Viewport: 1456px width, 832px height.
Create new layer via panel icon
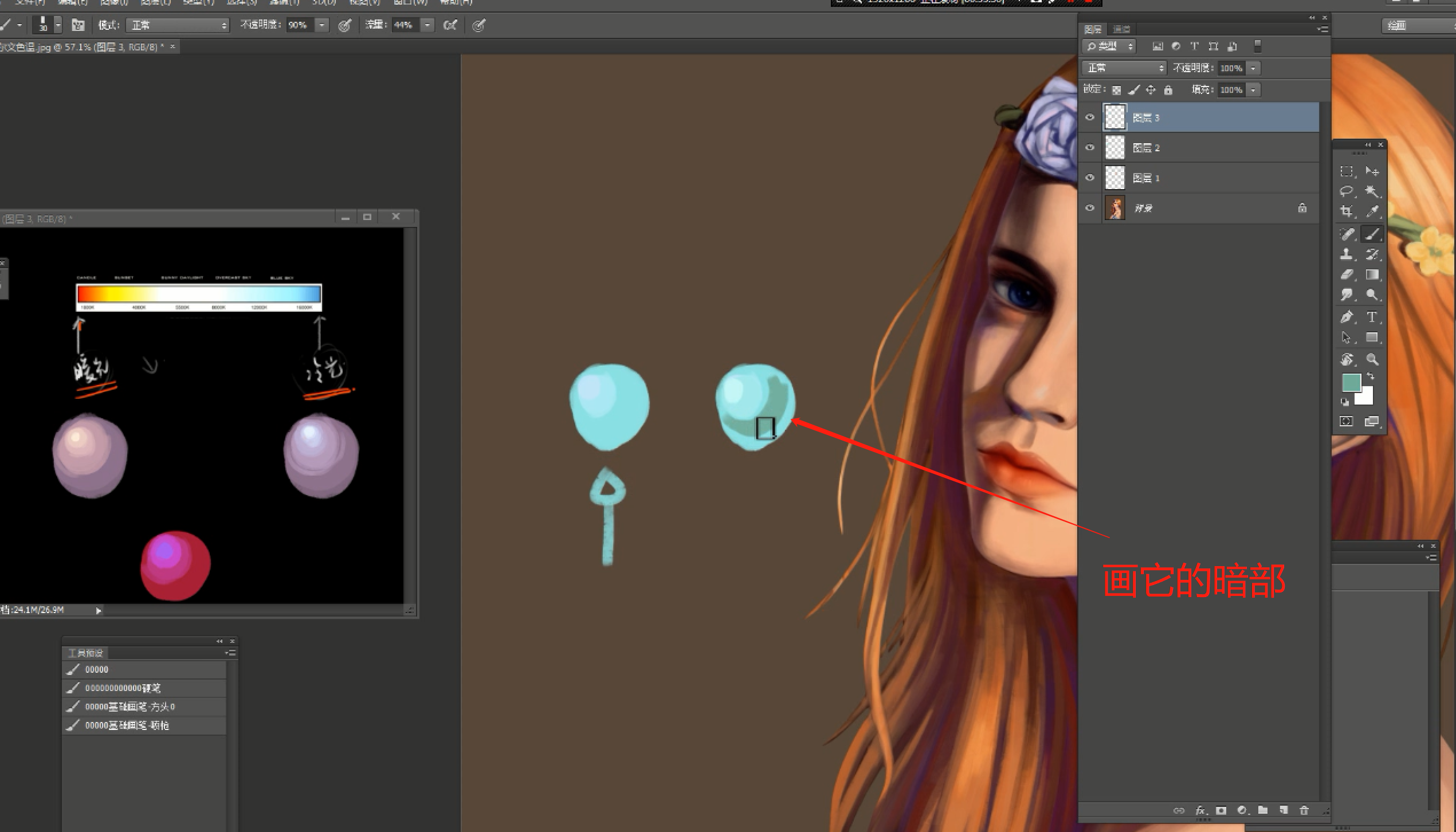pyautogui.click(x=1284, y=810)
